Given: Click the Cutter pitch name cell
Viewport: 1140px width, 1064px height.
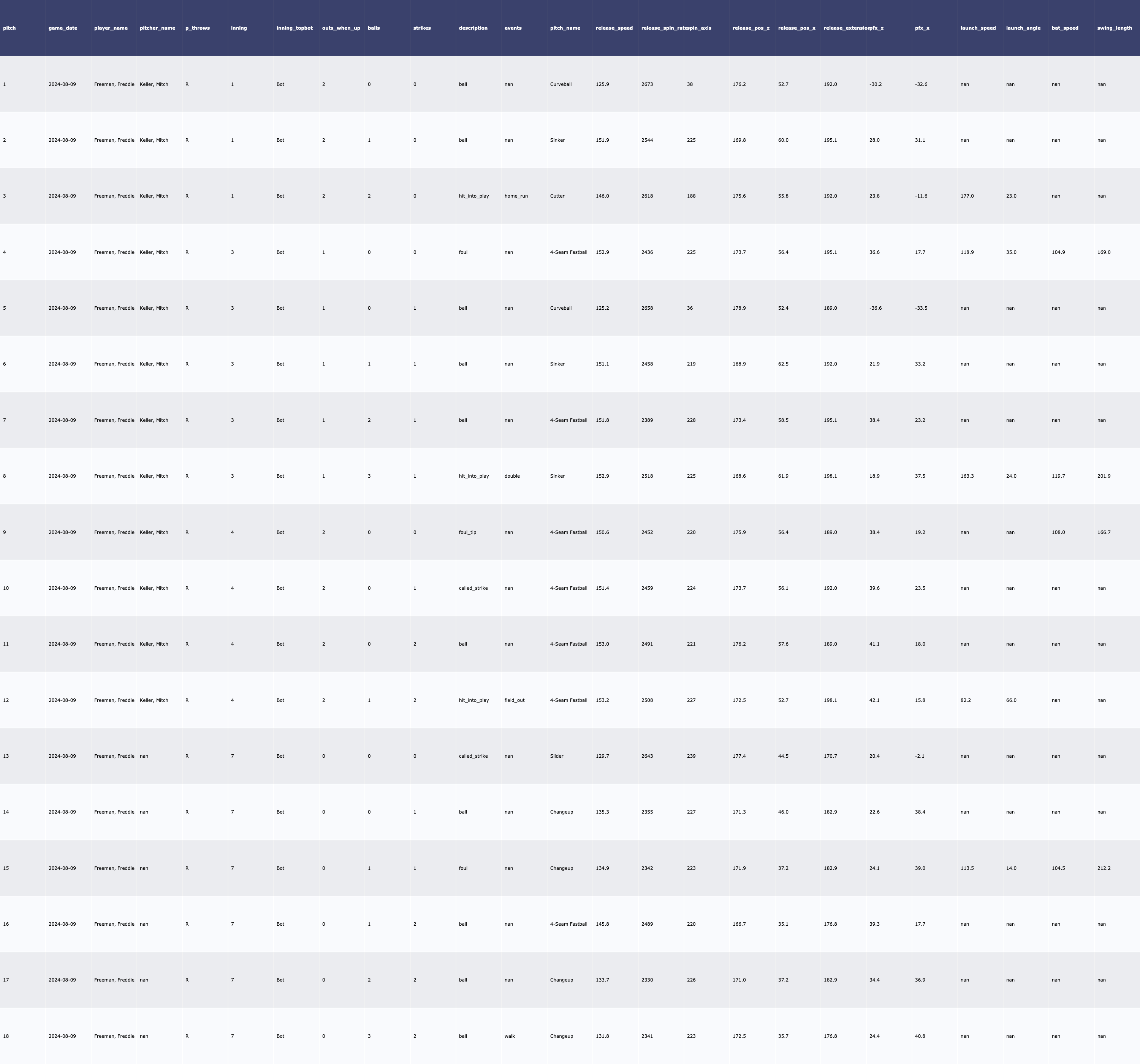Looking at the screenshot, I should (557, 196).
